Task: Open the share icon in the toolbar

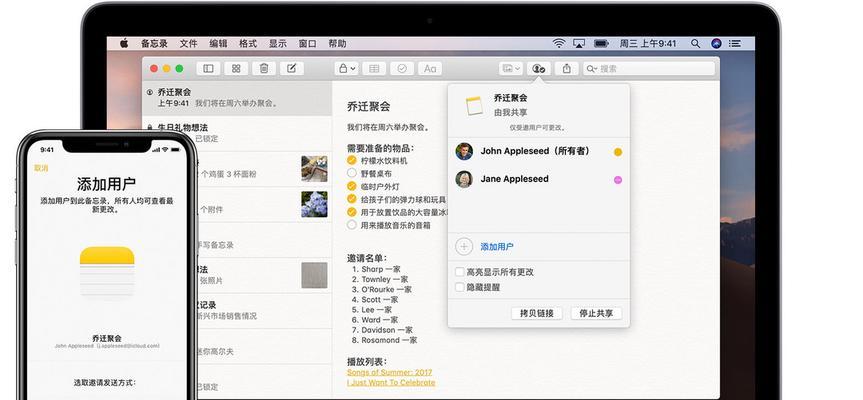Action: pyautogui.click(x=566, y=68)
